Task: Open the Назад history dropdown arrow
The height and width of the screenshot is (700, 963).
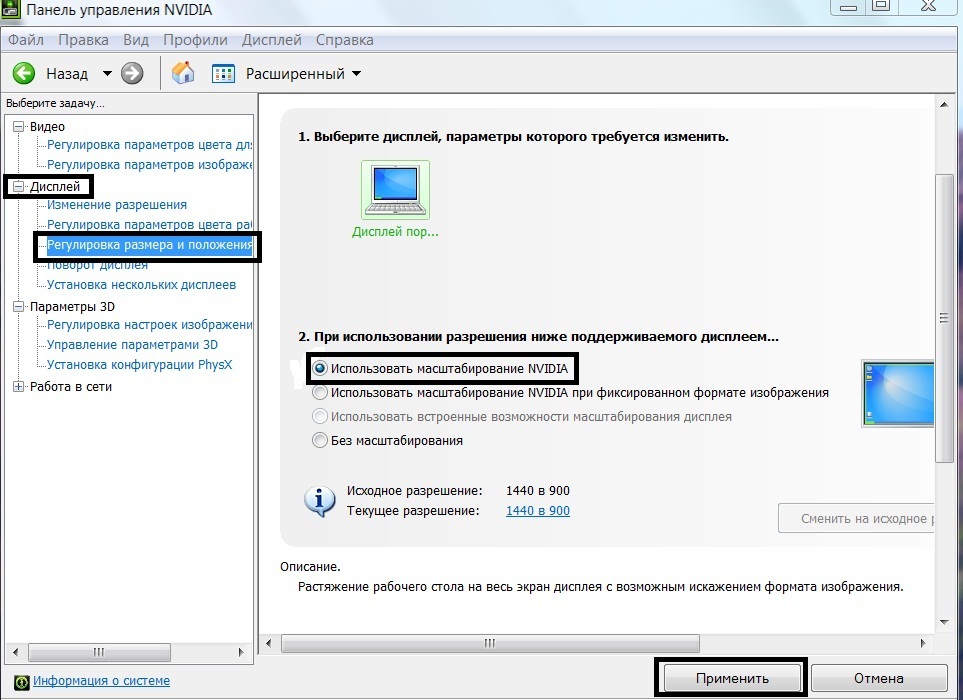Action: point(107,74)
